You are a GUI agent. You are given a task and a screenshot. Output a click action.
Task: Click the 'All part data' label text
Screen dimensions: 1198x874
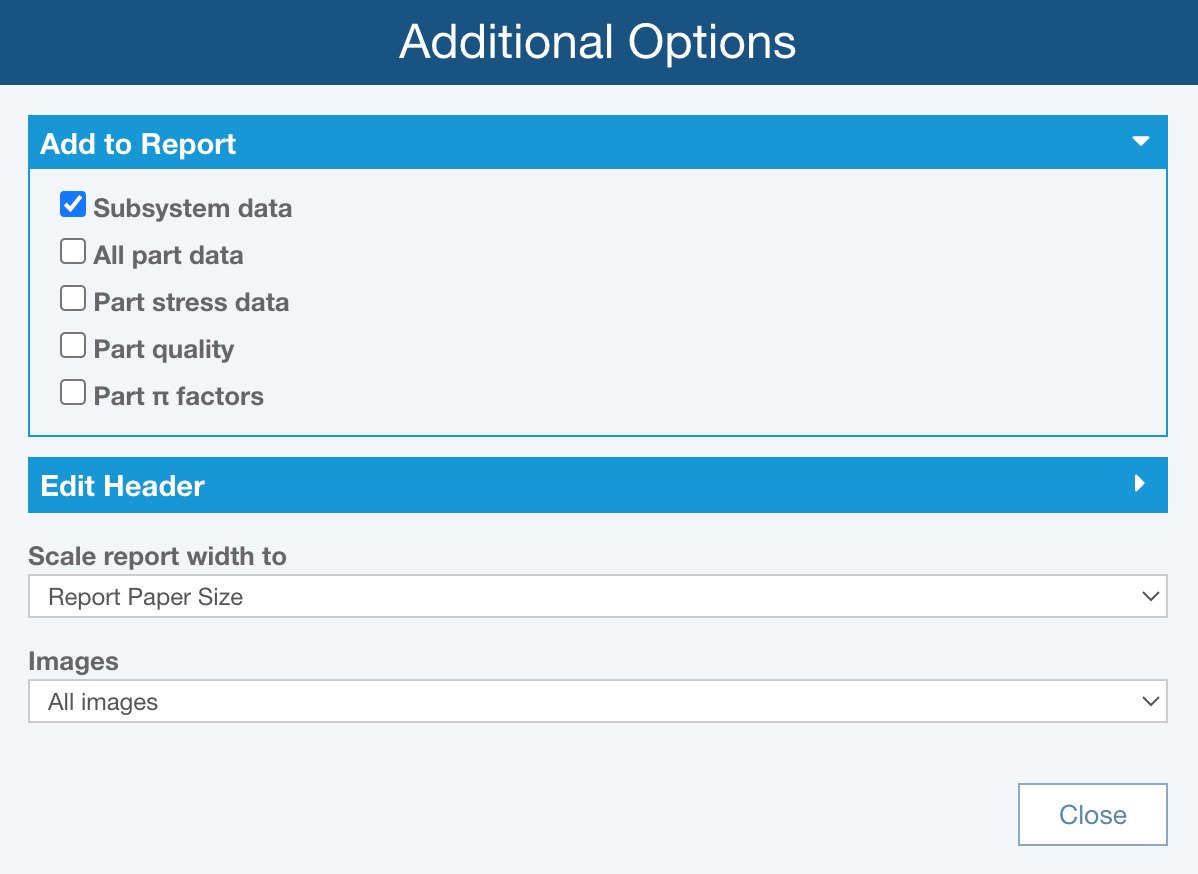click(168, 256)
